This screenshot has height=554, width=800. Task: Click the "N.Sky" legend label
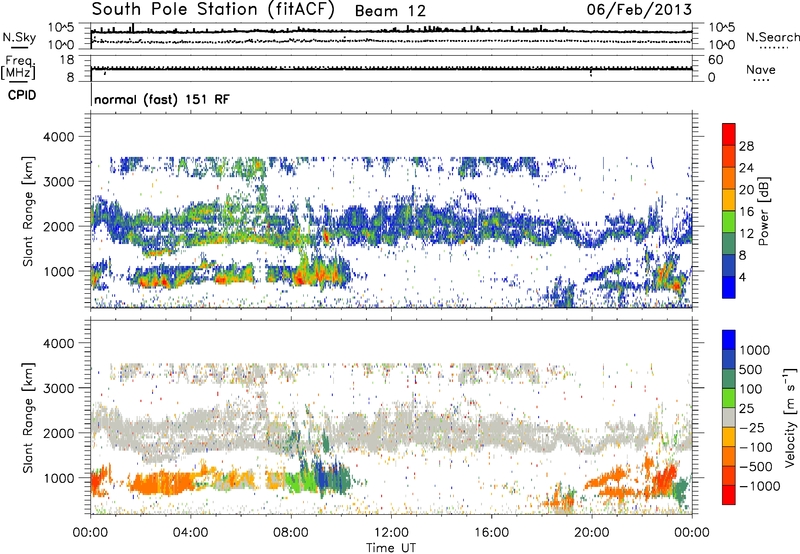[19, 37]
